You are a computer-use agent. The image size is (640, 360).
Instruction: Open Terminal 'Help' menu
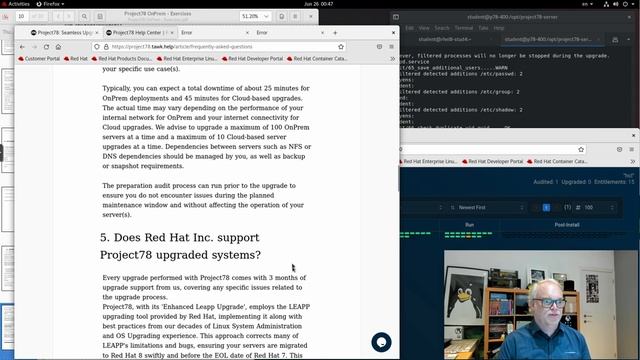click(x=499, y=28)
